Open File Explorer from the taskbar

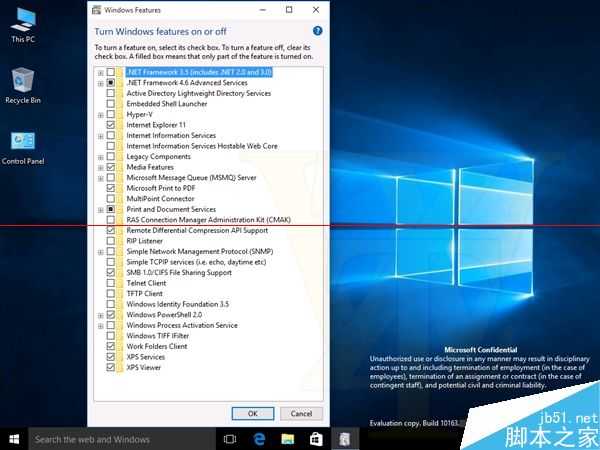288,439
